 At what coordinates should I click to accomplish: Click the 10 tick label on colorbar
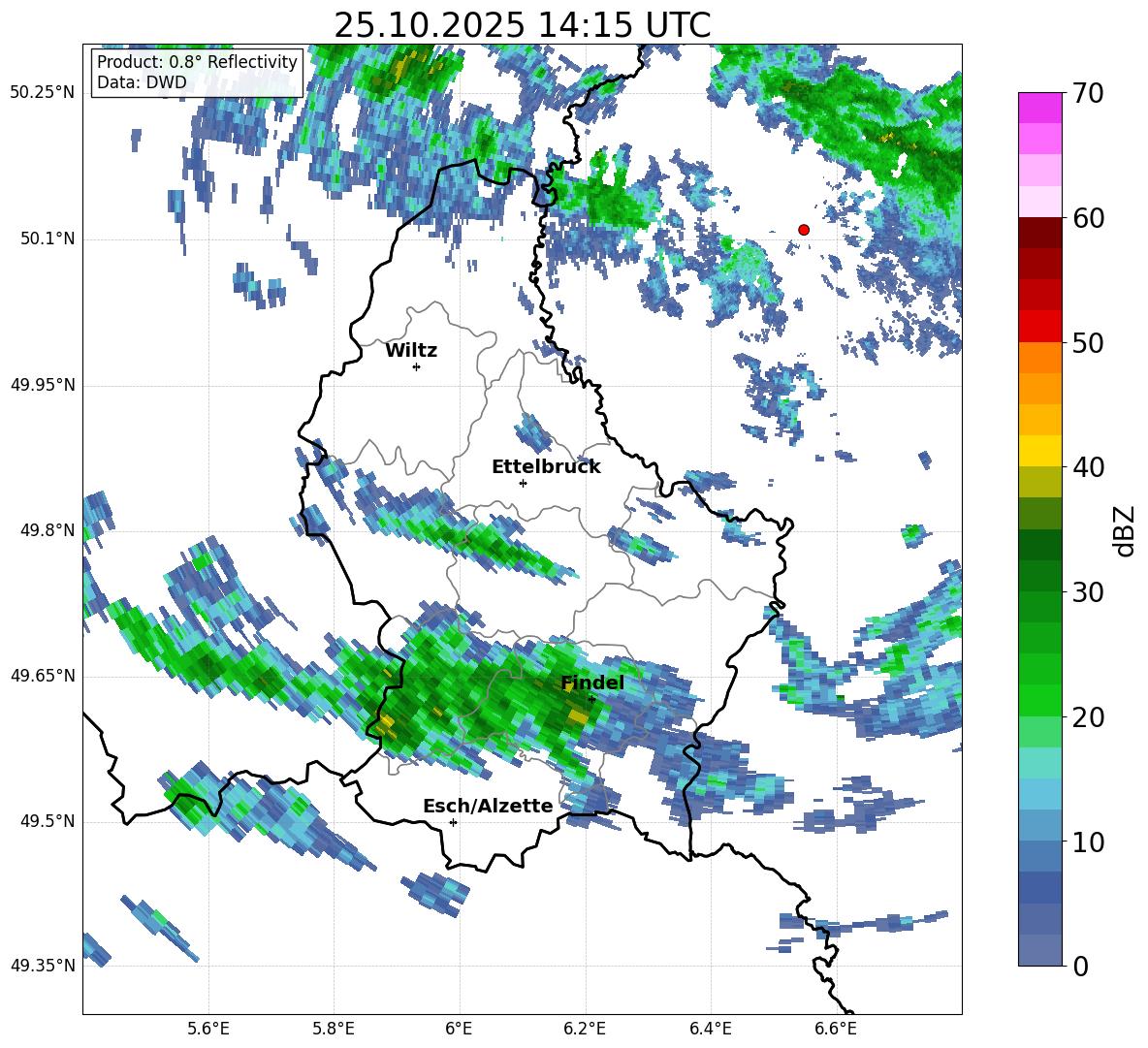(x=1087, y=842)
